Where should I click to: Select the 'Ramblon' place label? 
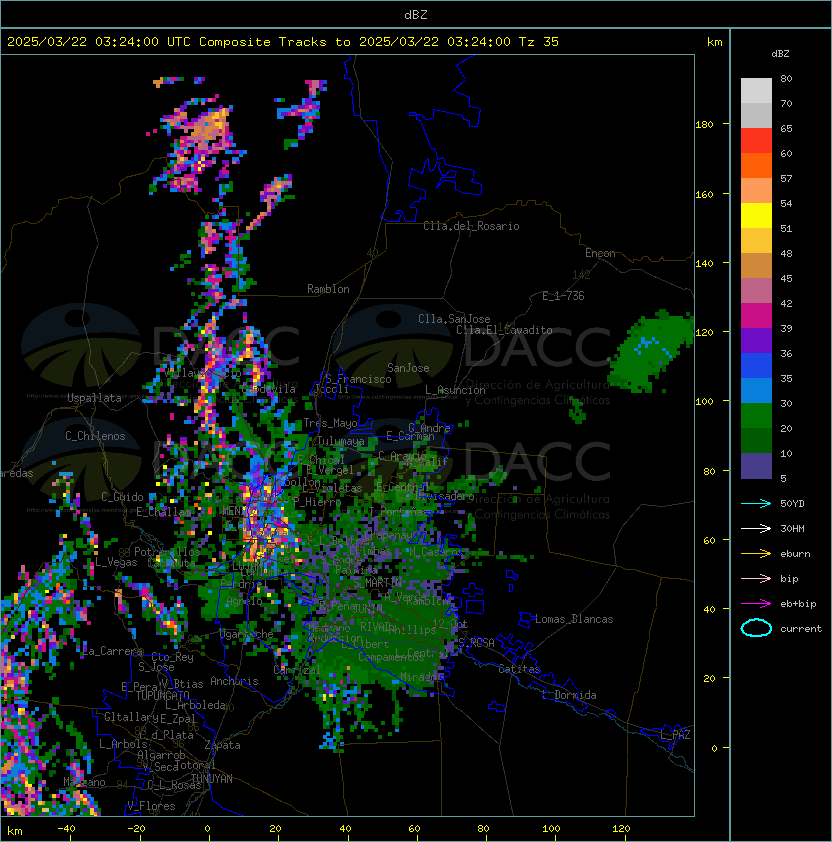point(328,289)
